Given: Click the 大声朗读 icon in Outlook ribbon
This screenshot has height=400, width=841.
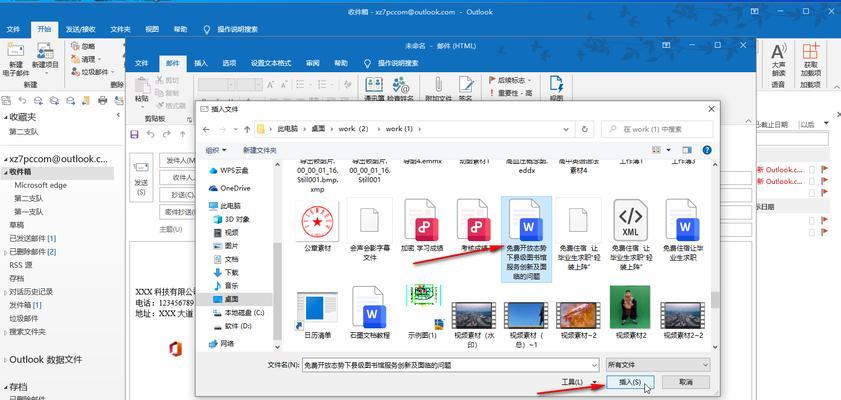Looking at the screenshot, I should [778, 60].
